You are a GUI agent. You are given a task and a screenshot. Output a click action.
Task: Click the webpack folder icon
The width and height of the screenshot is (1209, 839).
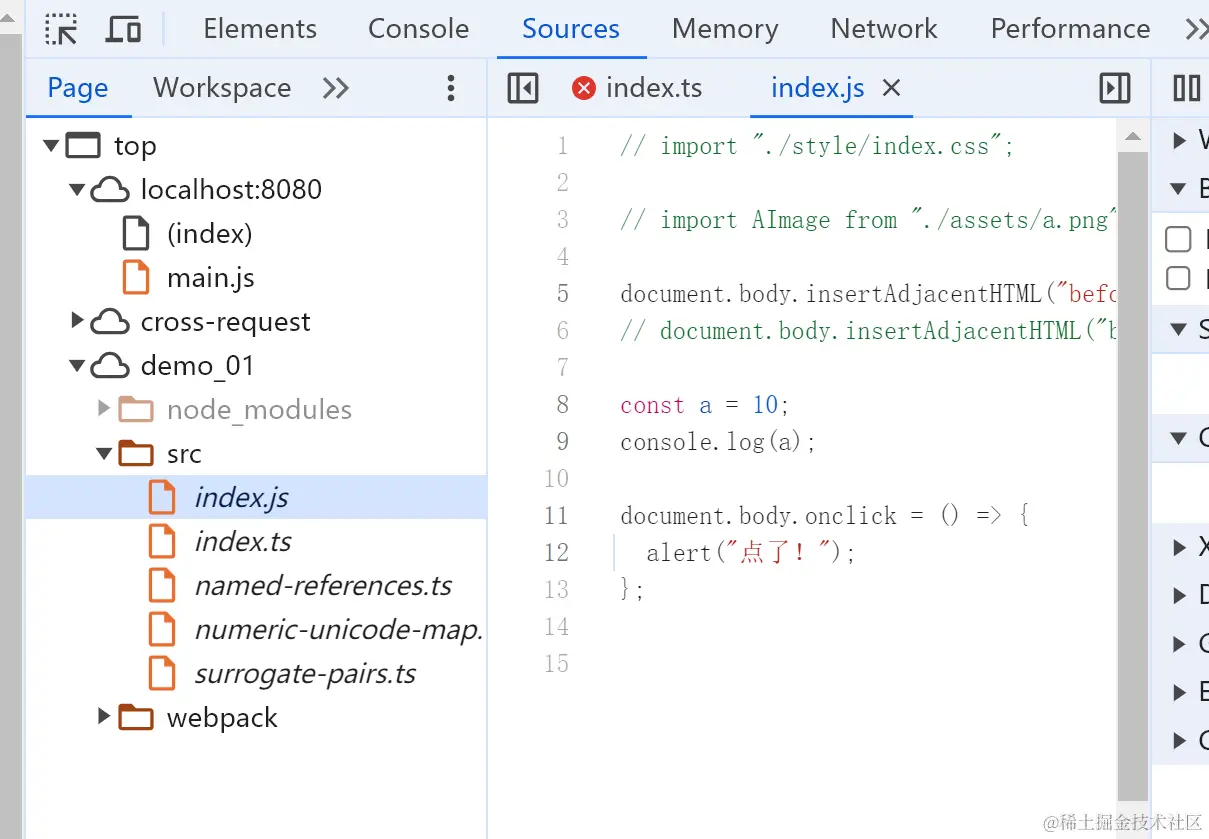point(136,717)
